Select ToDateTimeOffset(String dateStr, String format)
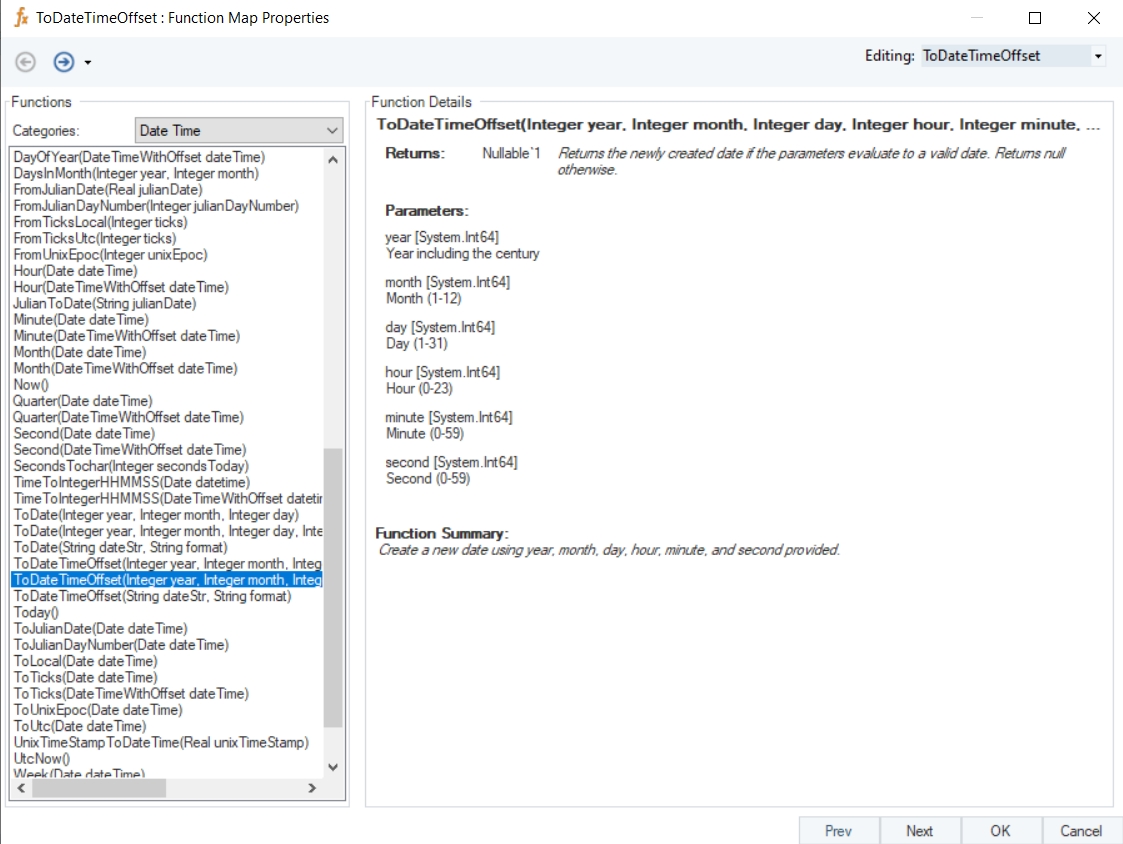The image size is (1123, 844). pyautogui.click(x=152, y=596)
